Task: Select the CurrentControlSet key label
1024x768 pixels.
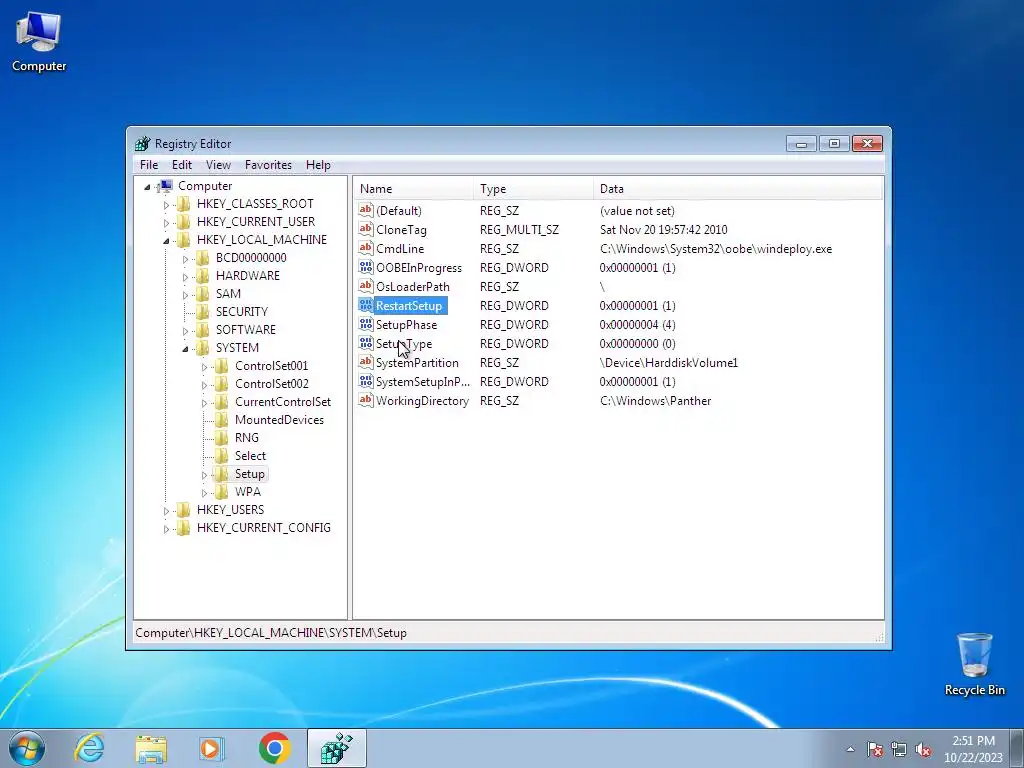Action: coord(283,402)
